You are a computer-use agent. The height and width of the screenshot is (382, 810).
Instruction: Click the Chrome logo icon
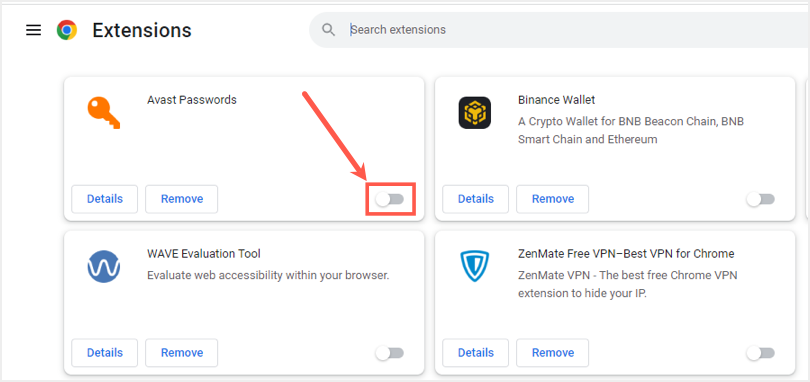(x=67, y=30)
